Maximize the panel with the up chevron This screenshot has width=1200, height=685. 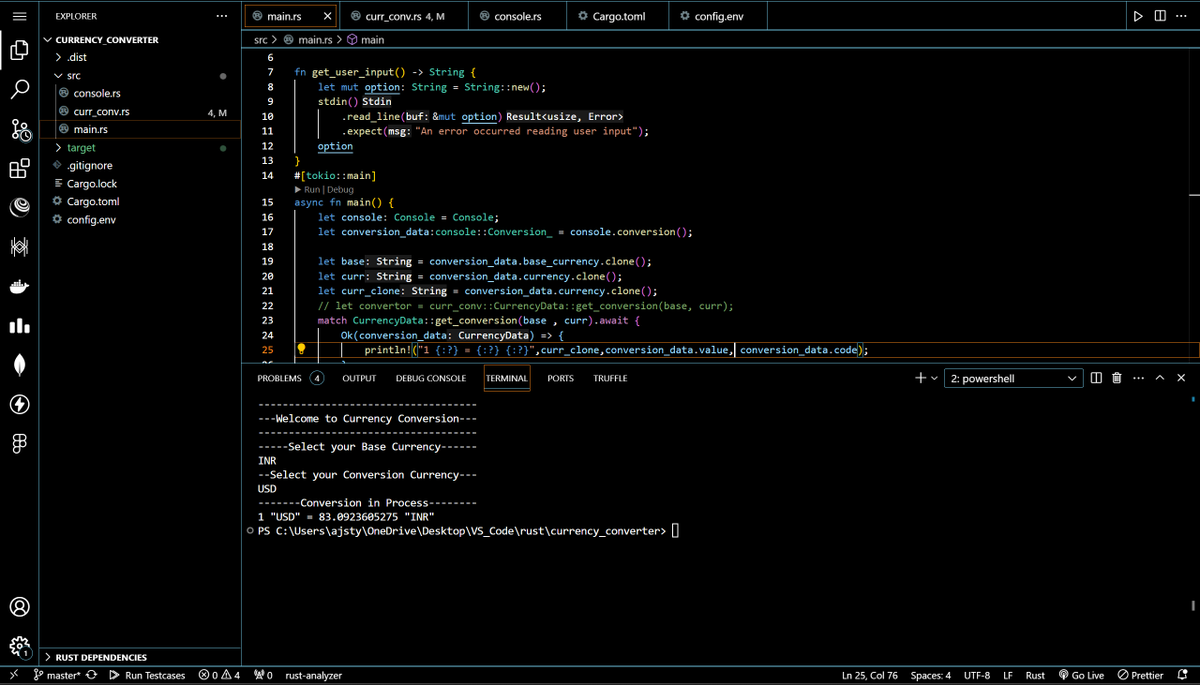1160,378
